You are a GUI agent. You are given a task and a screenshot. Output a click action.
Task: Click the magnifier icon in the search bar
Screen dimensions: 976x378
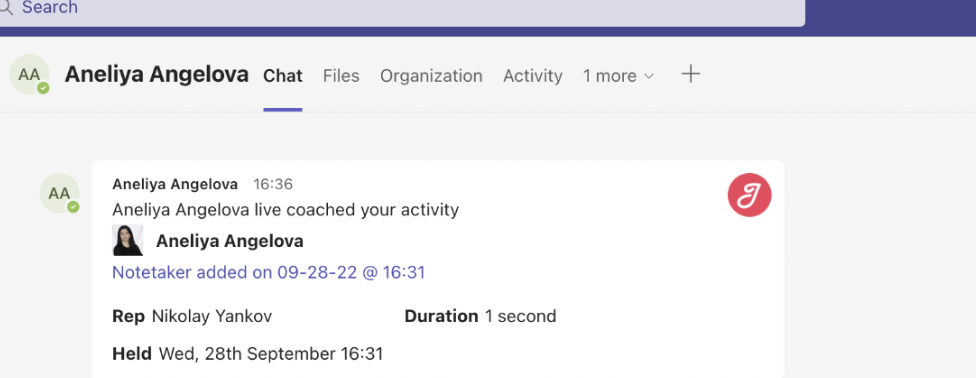5,7
